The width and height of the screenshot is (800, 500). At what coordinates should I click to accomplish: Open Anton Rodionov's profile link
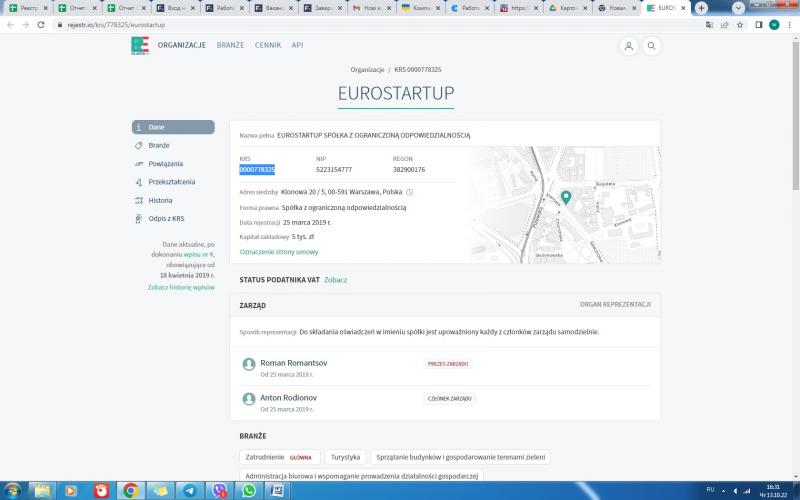pyautogui.click(x=289, y=397)
